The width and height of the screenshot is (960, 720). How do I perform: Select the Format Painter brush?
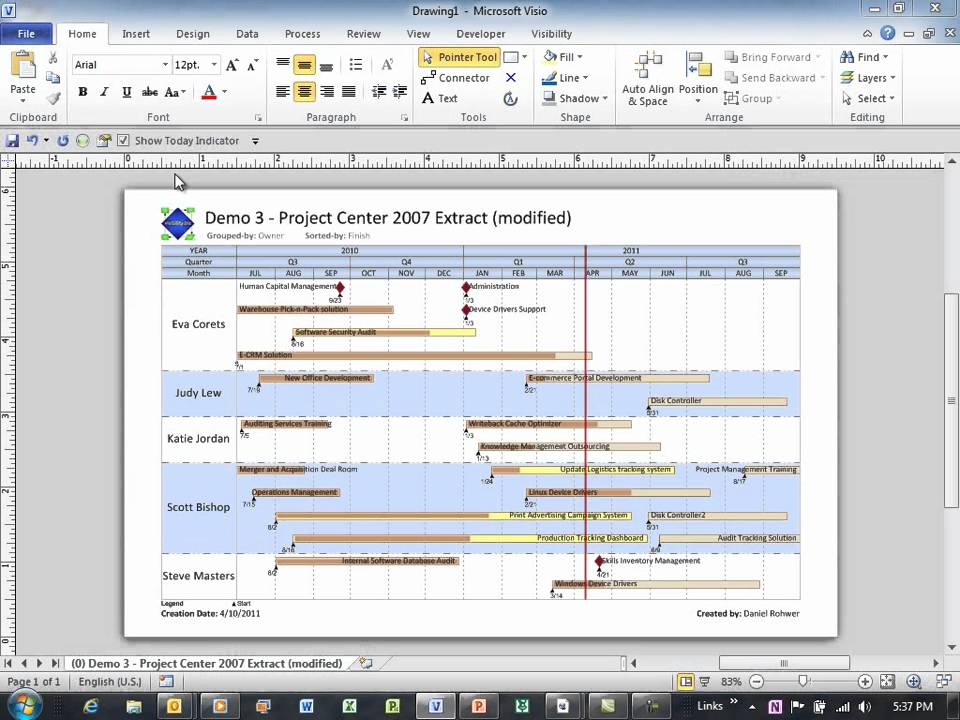pyautogui.click(x=53, y=98)
